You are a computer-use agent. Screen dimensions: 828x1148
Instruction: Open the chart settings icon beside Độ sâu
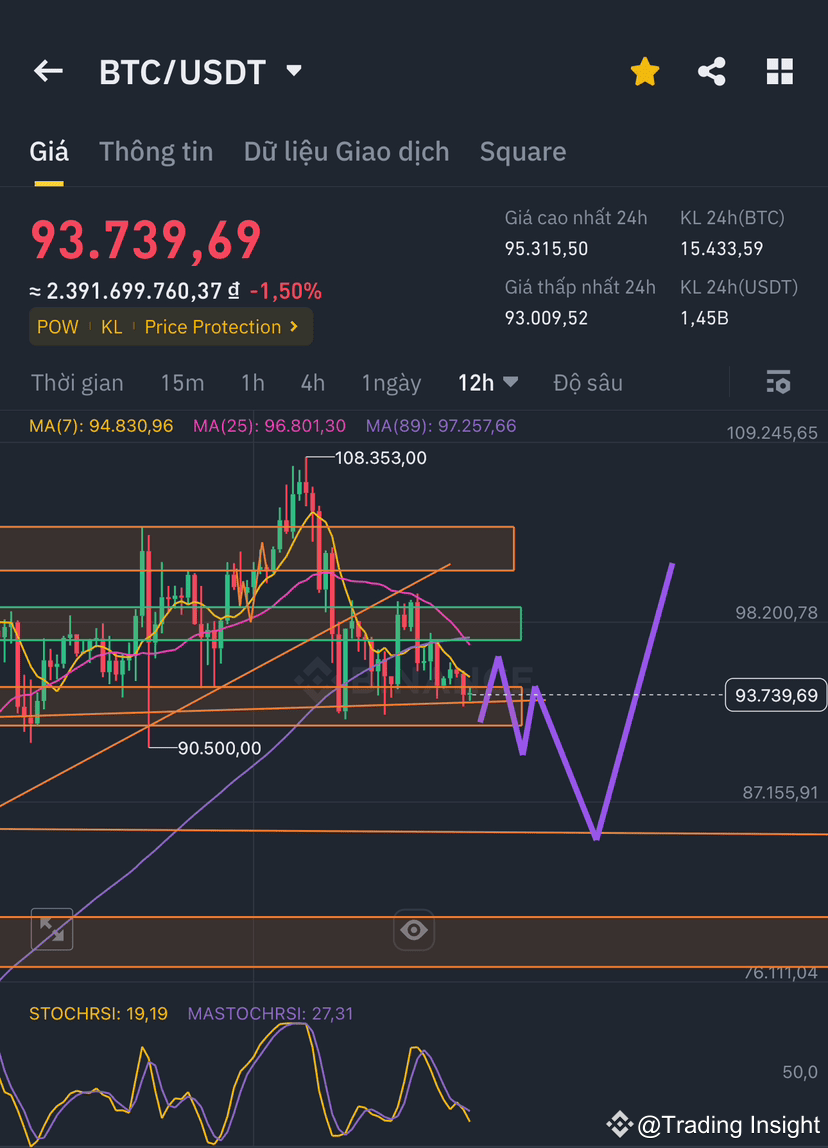click(x=778, y=382)
